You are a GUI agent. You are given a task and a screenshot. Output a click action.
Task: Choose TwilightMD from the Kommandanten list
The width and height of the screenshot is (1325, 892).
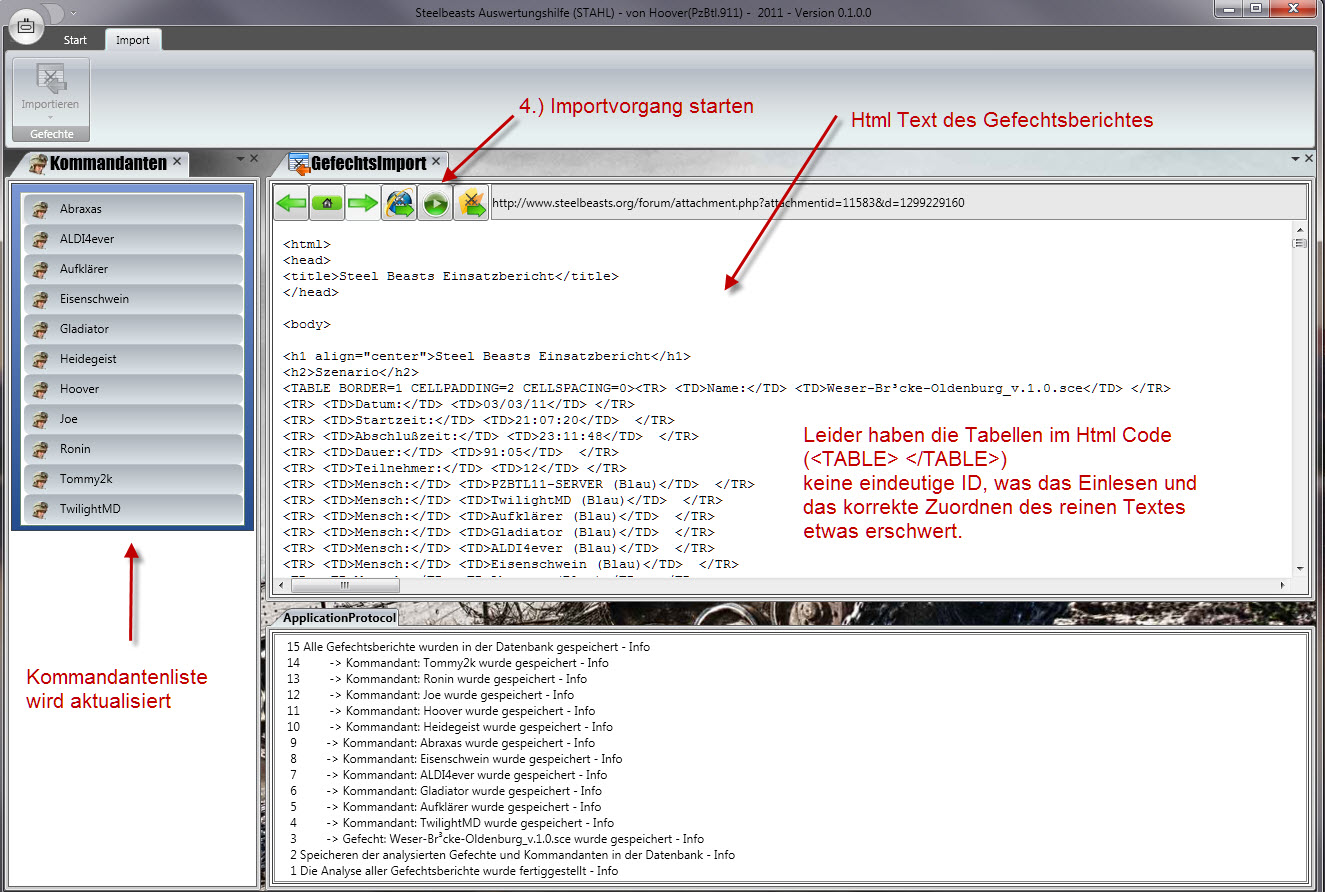pos(133,509)
